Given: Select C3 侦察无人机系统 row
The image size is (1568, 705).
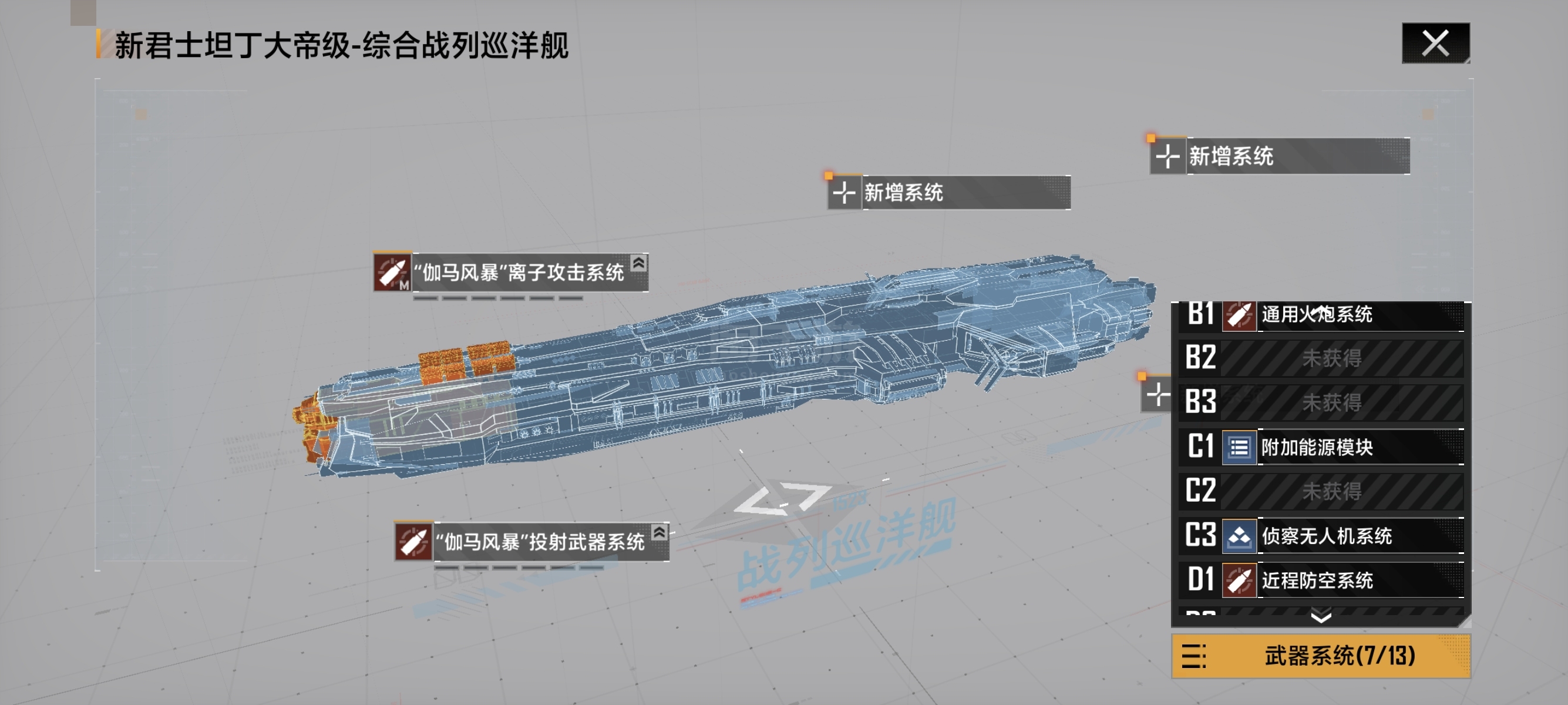Looking at the screenshot, I should pos(1321,536).
